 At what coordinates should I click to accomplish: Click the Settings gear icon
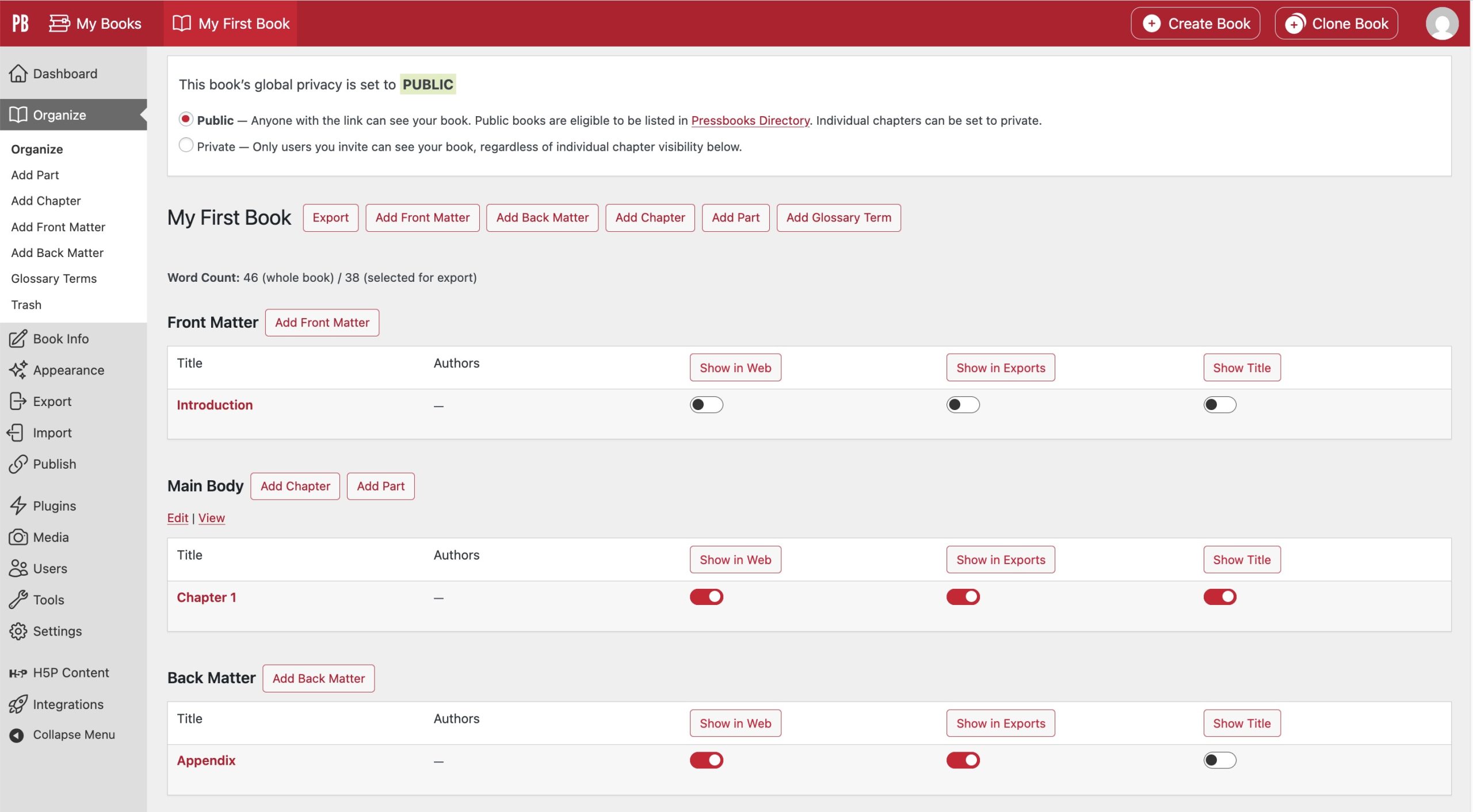pos(18,631)
